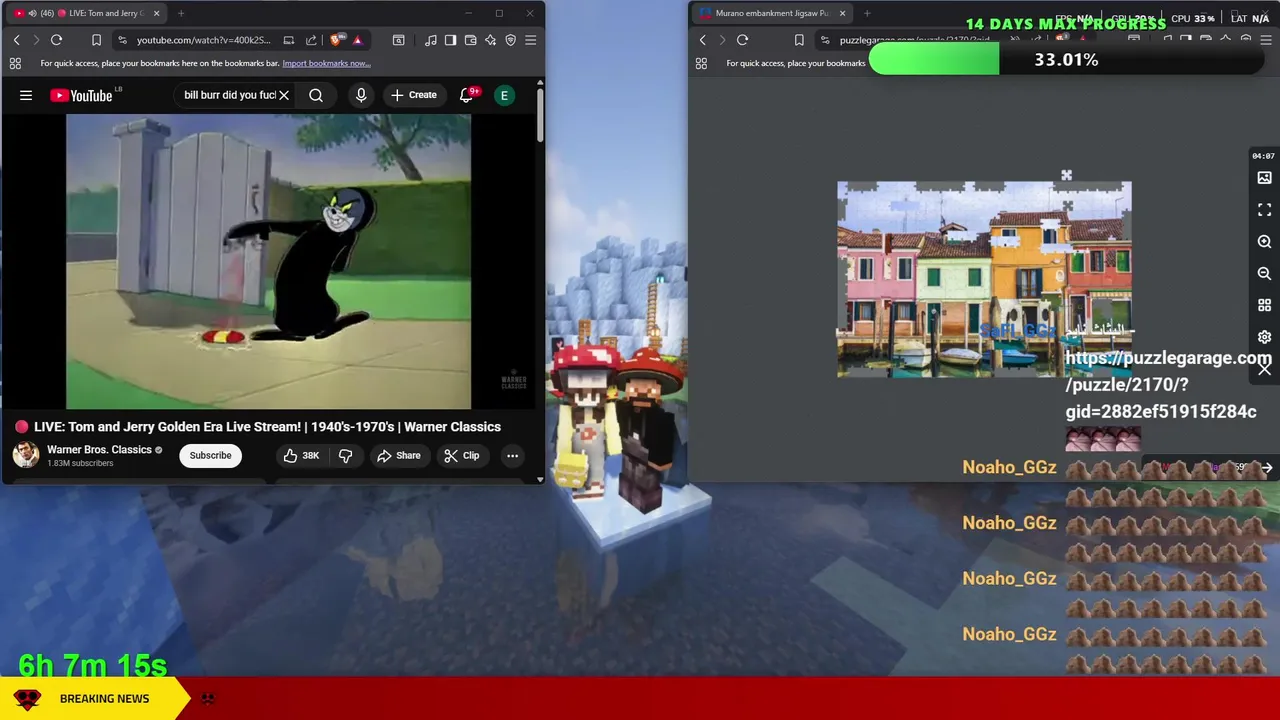Show puzzle preview image icon
The image size is (1280, 720).
1264,178
